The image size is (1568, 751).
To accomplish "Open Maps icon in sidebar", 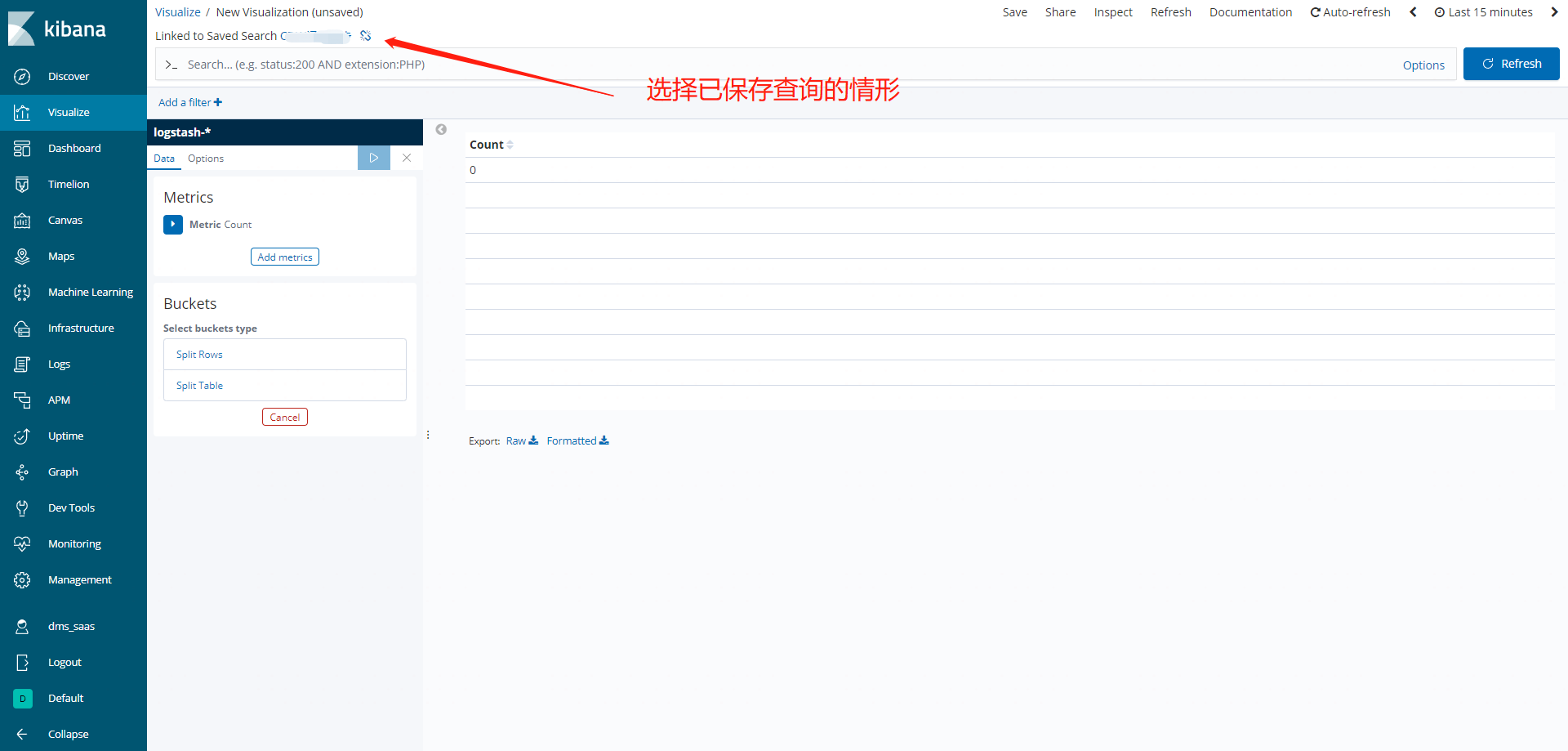I will click(x=22, y=256).
